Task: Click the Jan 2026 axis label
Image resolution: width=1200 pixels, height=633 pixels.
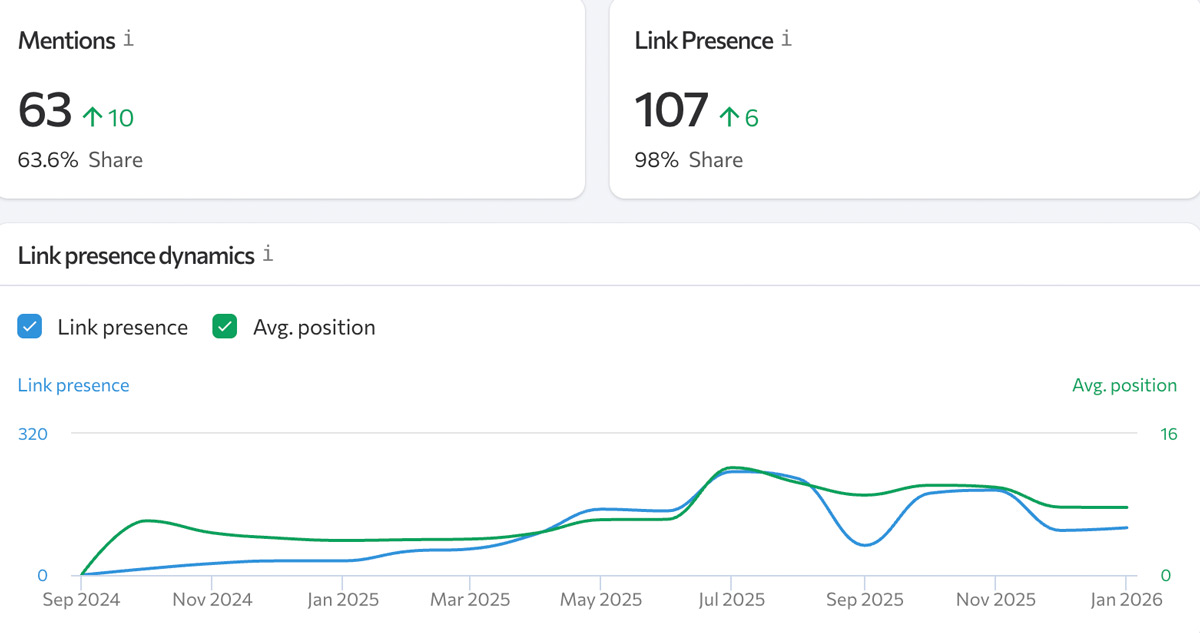Action: (x=1125, y=600)
